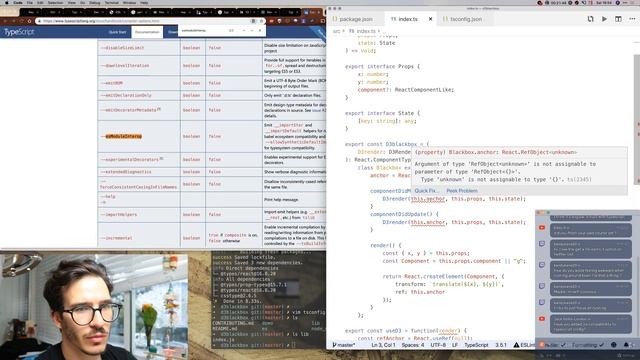Click the open changes compare icon

point(590,19)
